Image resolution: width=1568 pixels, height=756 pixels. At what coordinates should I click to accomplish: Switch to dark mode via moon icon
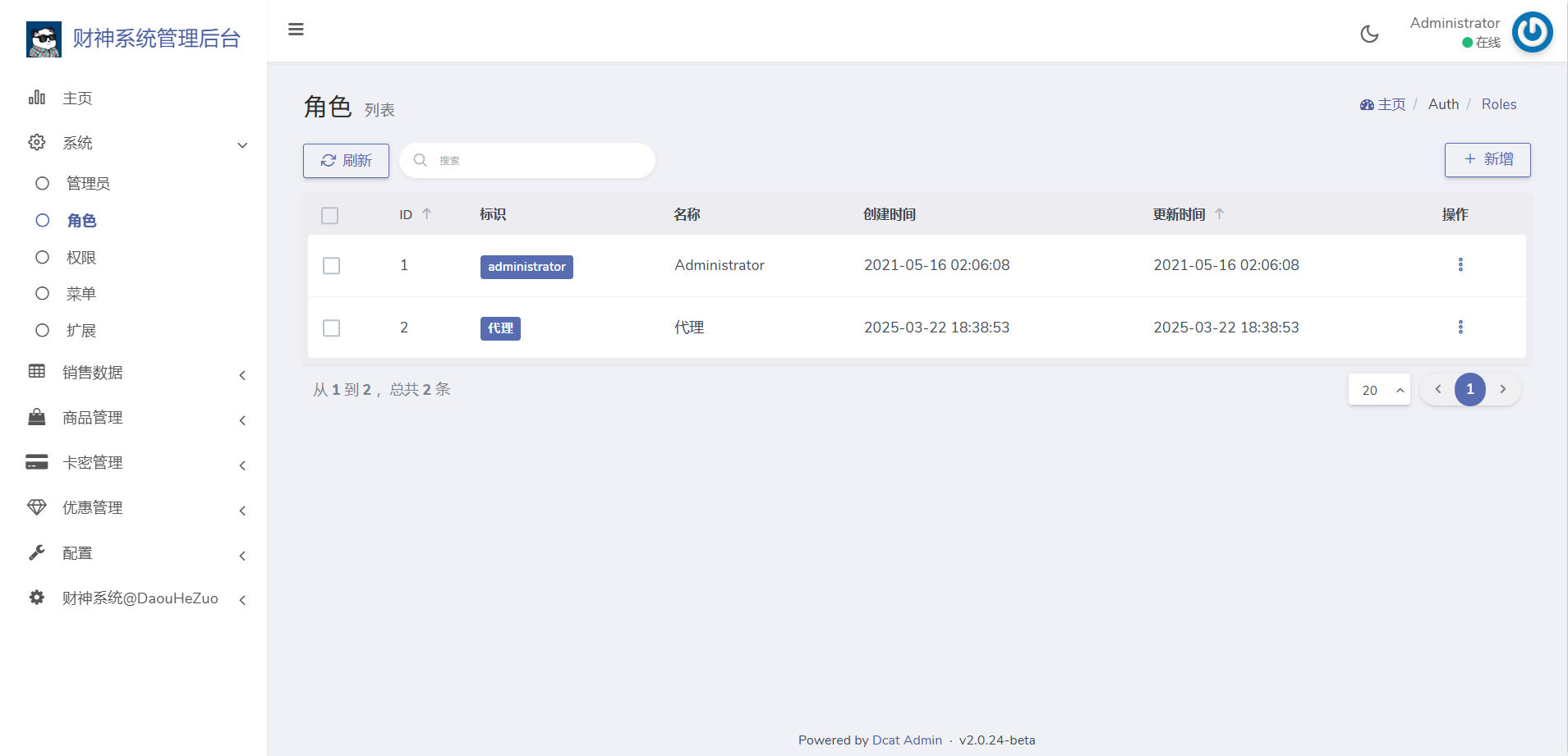1369,34
